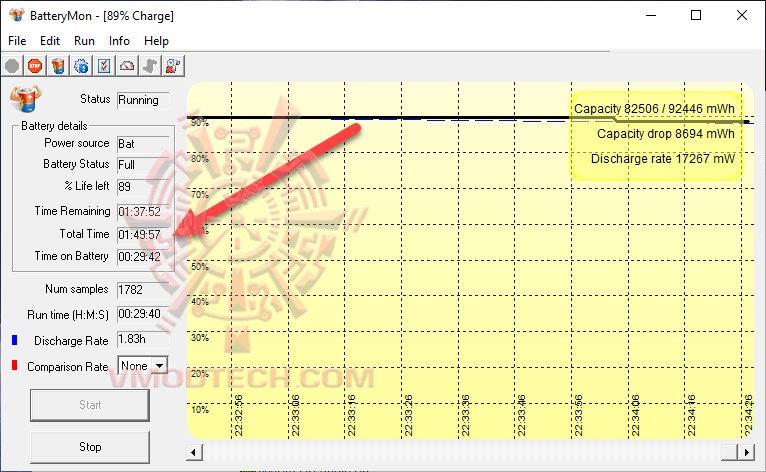Click the Discharge Rate value 1.83h
The width and height of the screenshot is (766, 472).
click(x=132, y=339)
